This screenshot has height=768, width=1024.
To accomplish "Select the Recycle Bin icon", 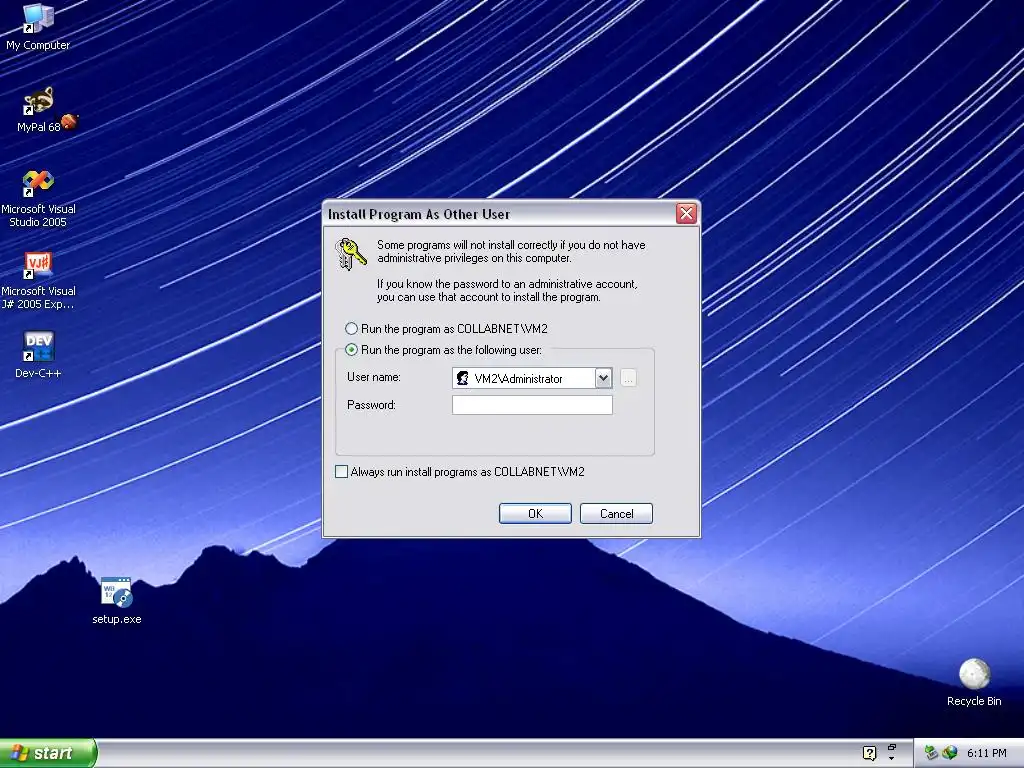I will 974,682.
